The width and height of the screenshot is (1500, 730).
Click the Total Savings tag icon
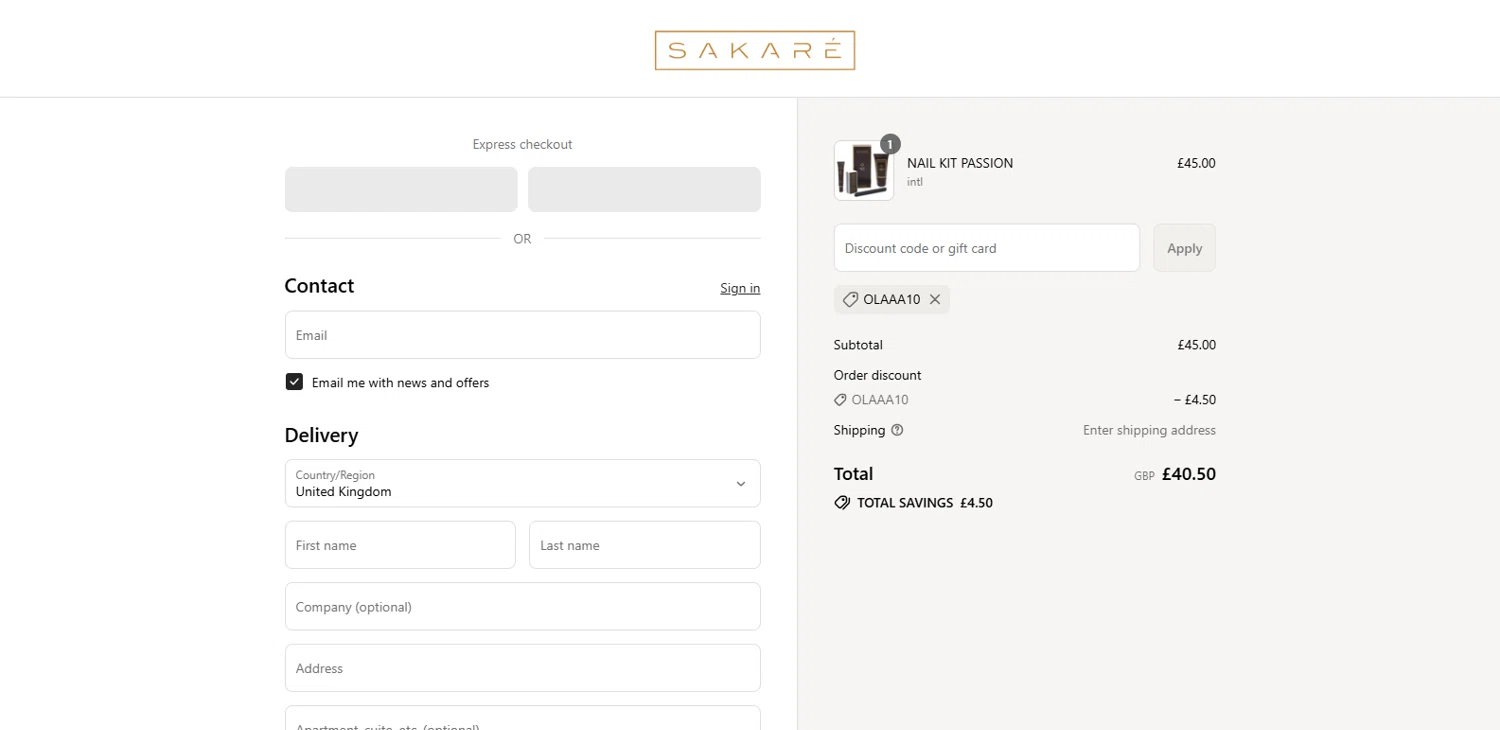pos(842,503)
